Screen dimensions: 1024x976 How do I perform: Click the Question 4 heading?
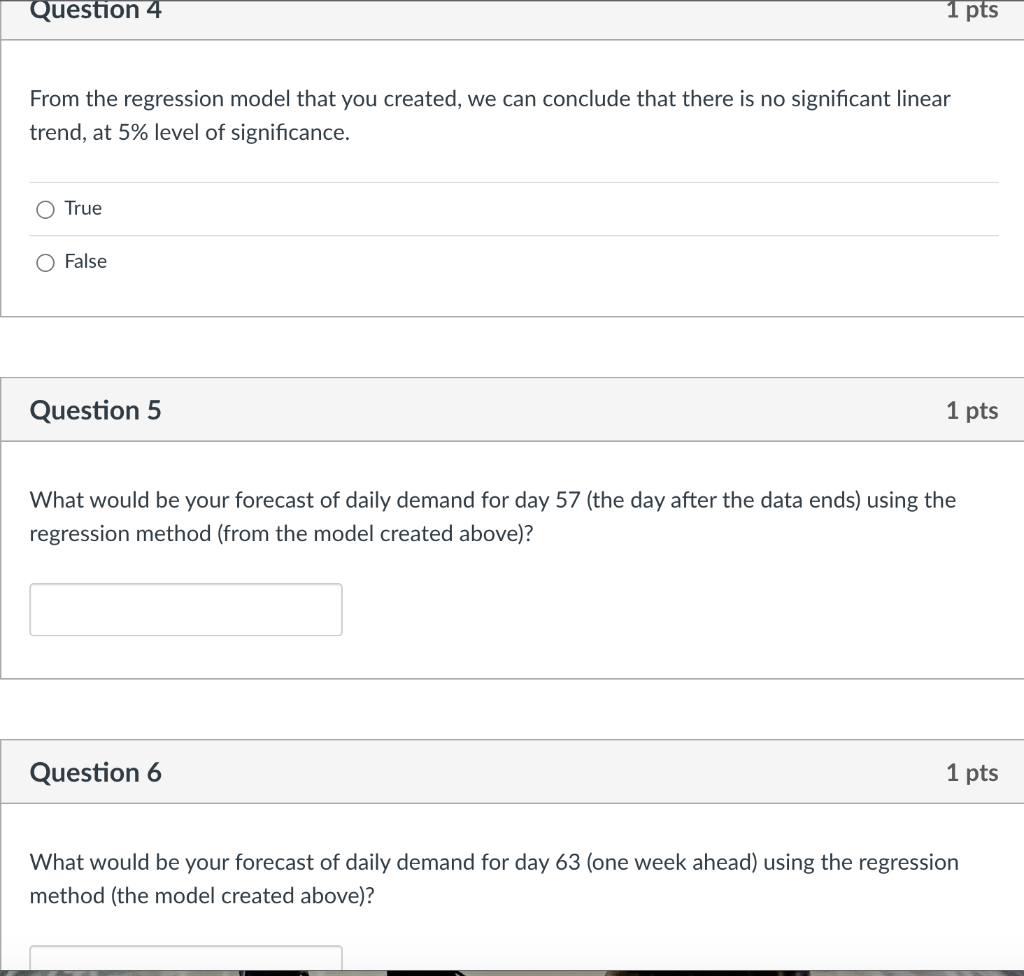[x=95, y=10]
